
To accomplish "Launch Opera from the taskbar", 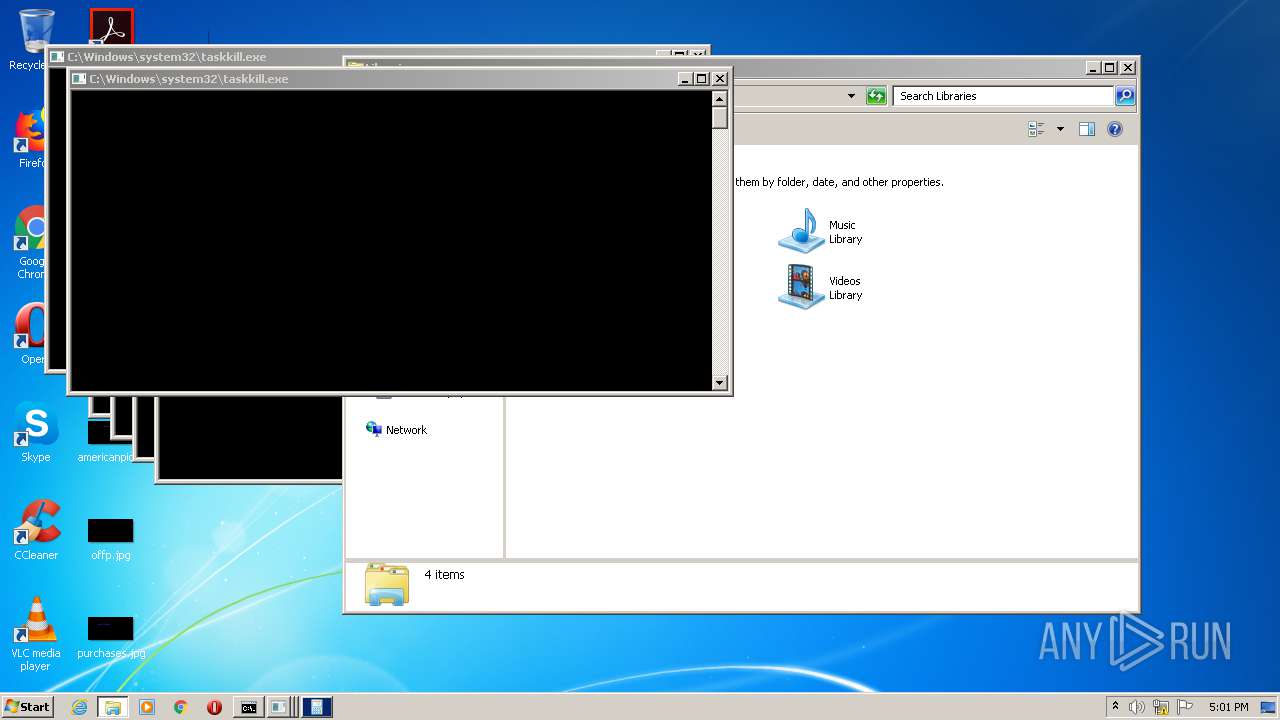I will (x=214, y=707).
